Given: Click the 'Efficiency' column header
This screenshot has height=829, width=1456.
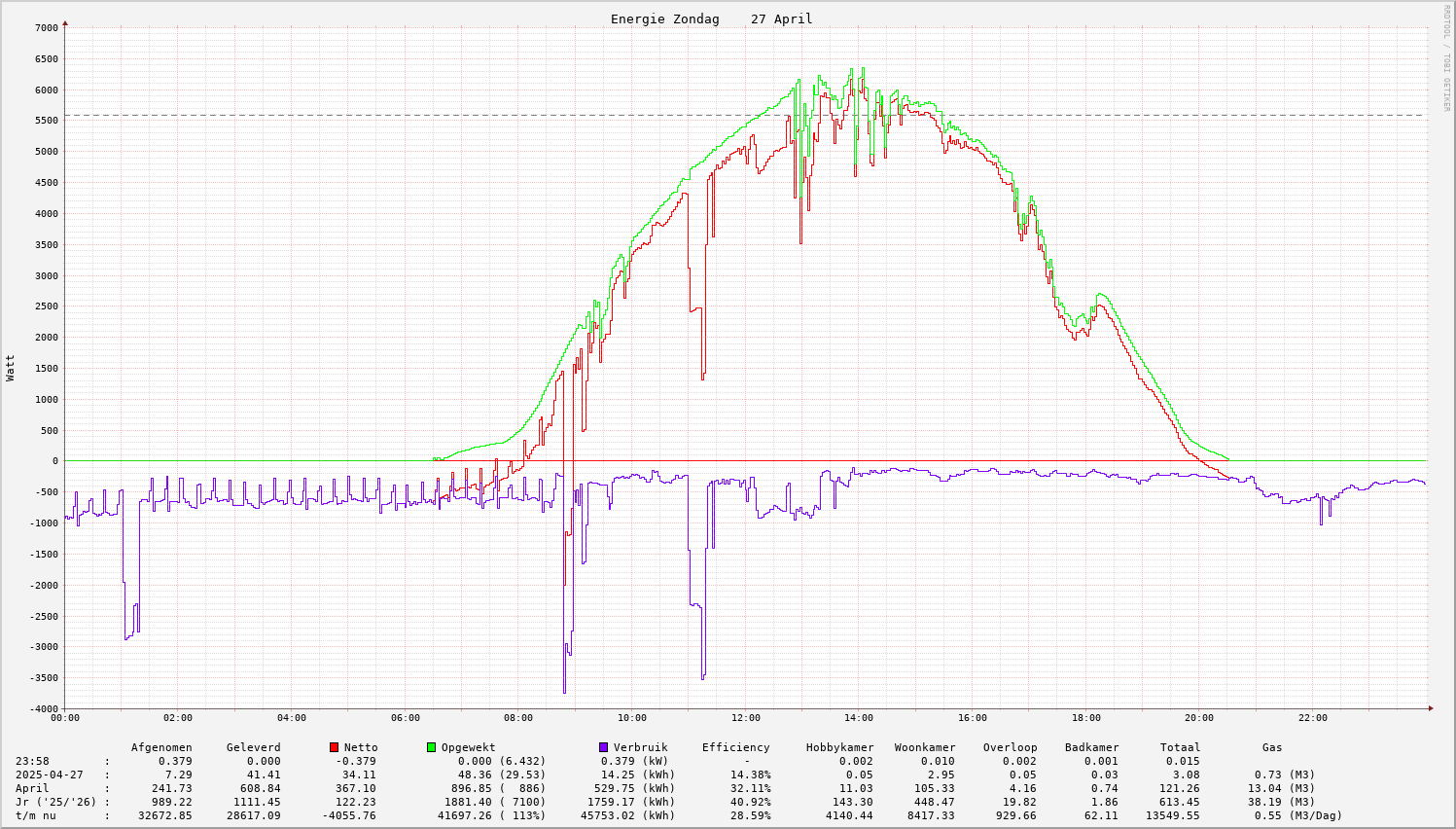Looking at the screenshot, I should click(x=735, y=747).
